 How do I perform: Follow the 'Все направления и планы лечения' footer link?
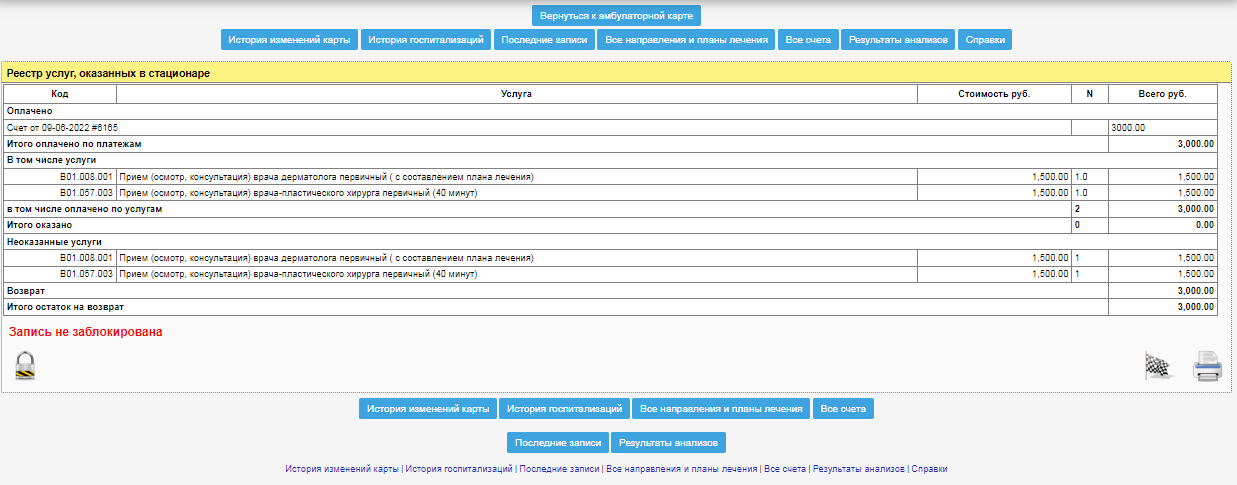point(681,469)
